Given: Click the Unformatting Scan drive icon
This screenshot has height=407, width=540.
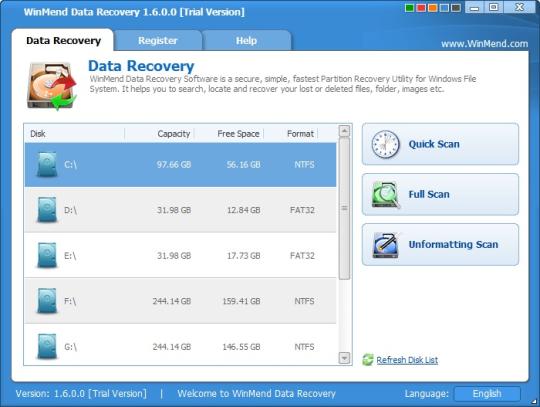Looking at the screenshot, I should point(386,245).
